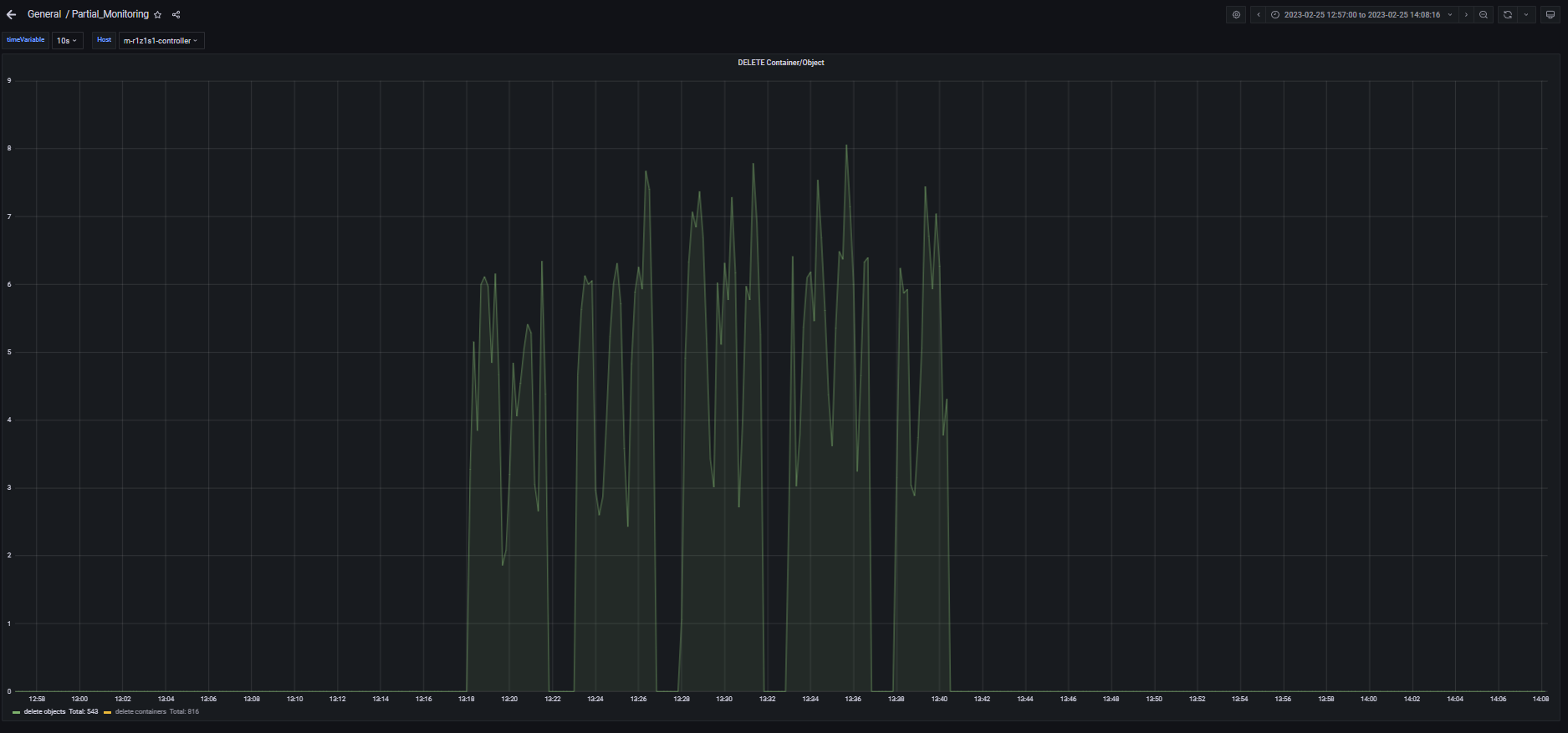The image size is (1568, 733).
Task: Toggle the delete containers legend series
Action: coord(140,712)
